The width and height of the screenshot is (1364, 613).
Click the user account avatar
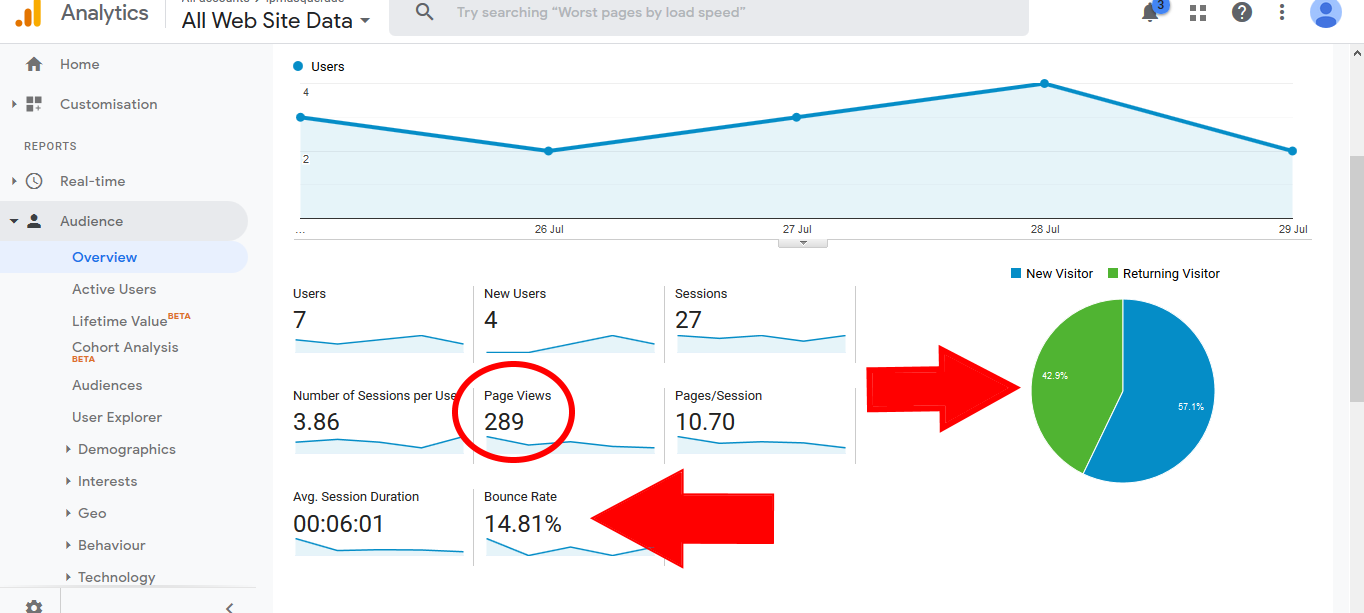[1325, 13]
